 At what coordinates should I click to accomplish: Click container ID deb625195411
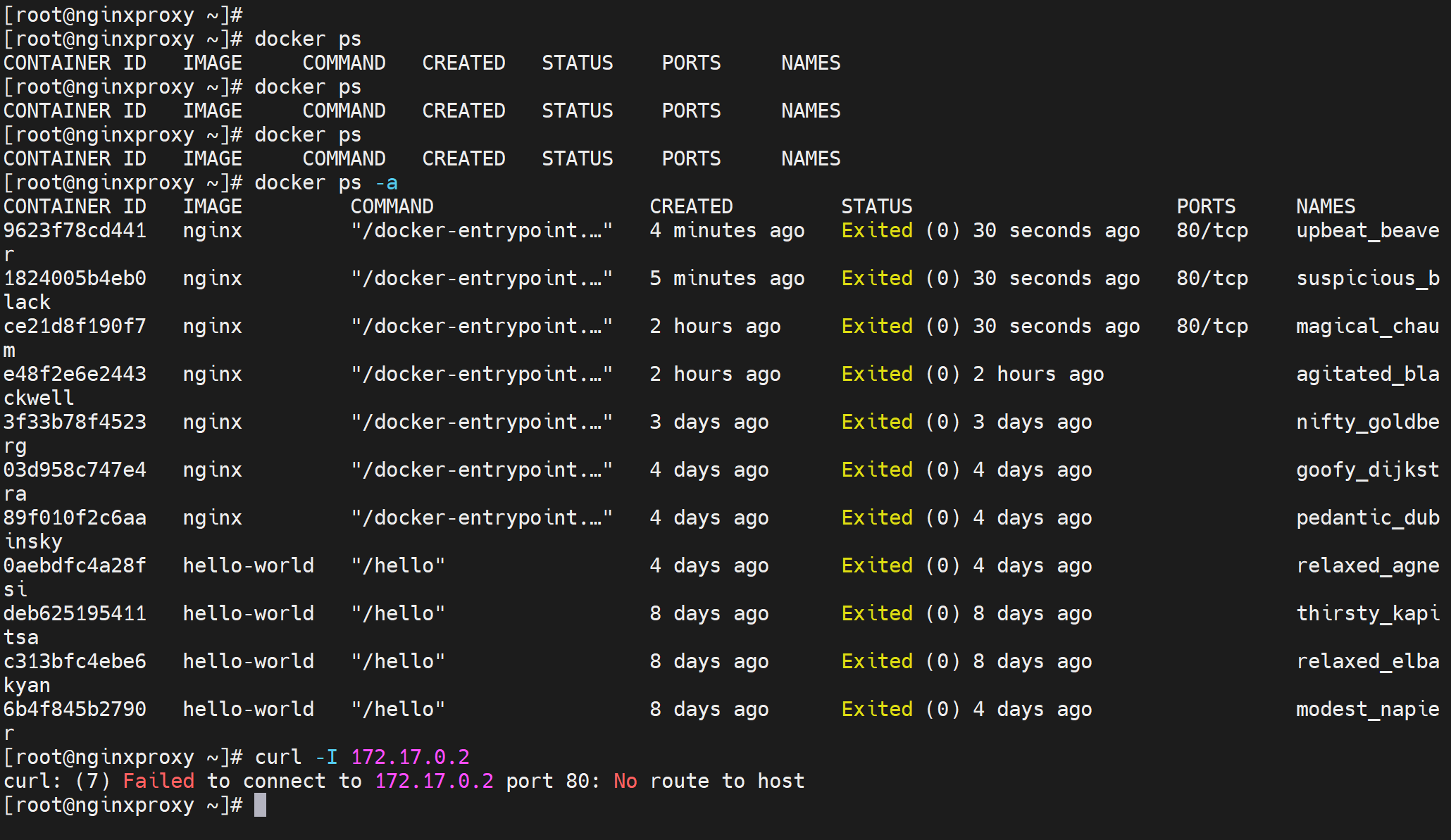[75, 613]
